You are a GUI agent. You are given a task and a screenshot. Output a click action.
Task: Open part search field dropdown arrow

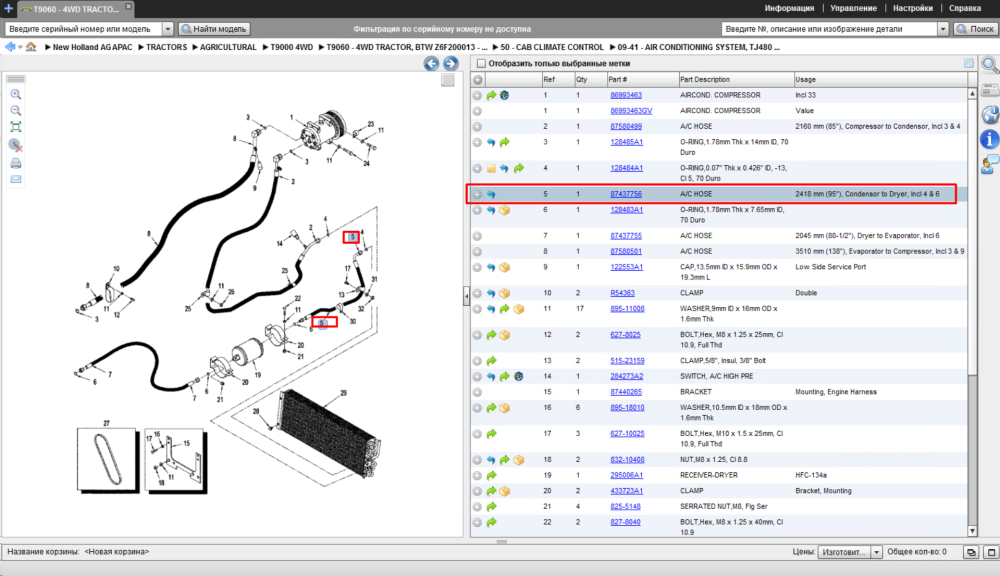point(943,29)
